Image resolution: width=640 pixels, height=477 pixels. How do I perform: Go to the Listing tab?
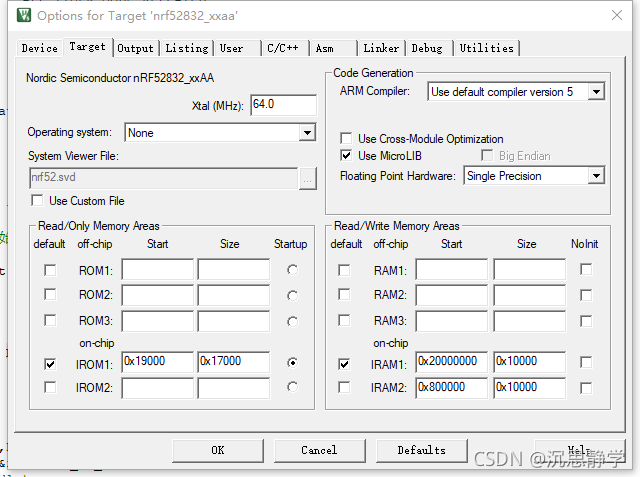pos(187,48)
